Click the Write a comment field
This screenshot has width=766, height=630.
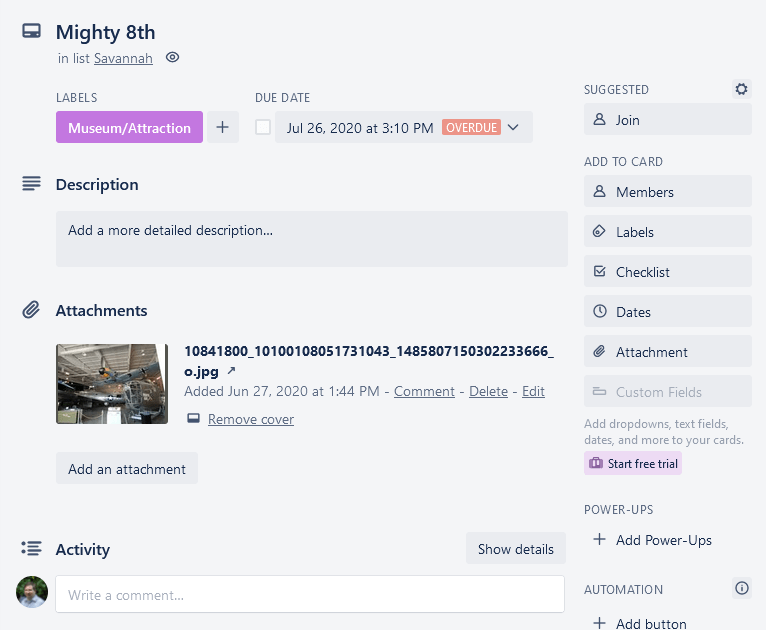click(309, 595)
